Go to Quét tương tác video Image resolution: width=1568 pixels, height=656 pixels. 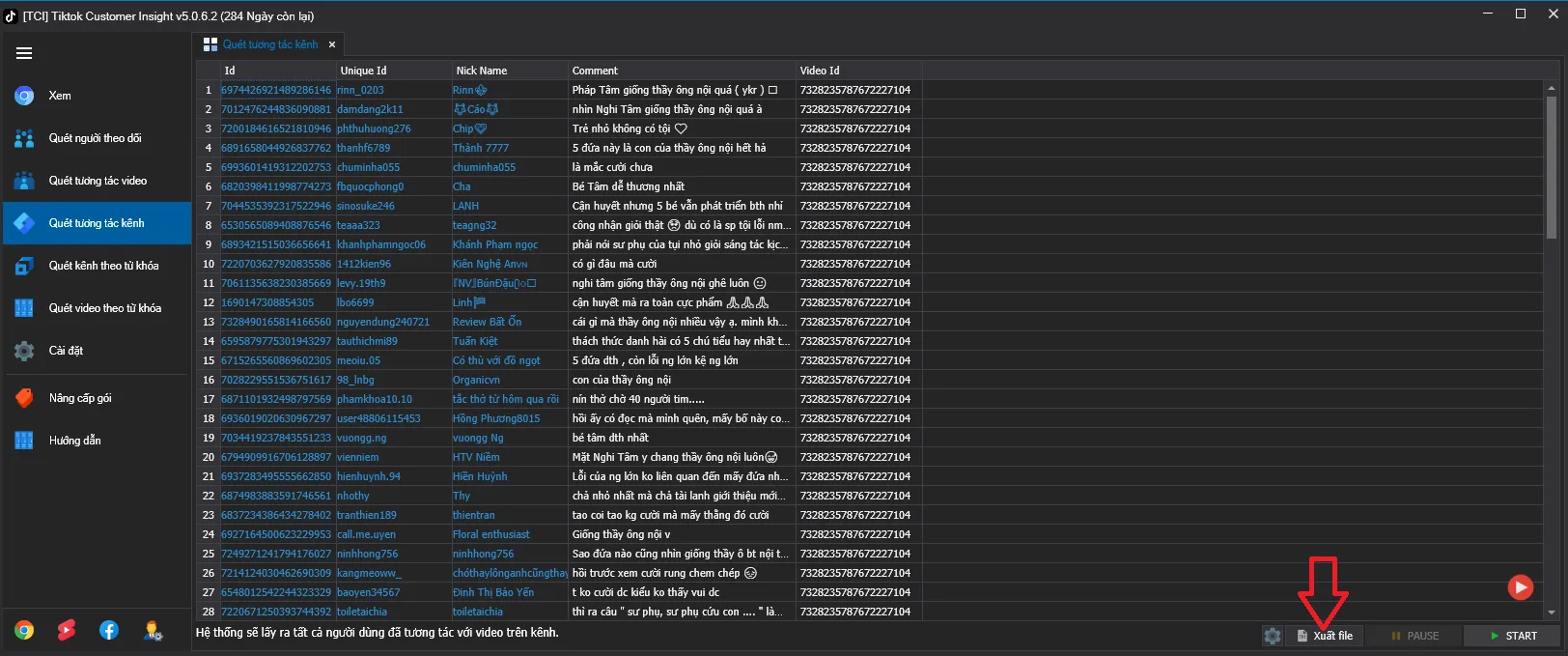coord(96,181)
